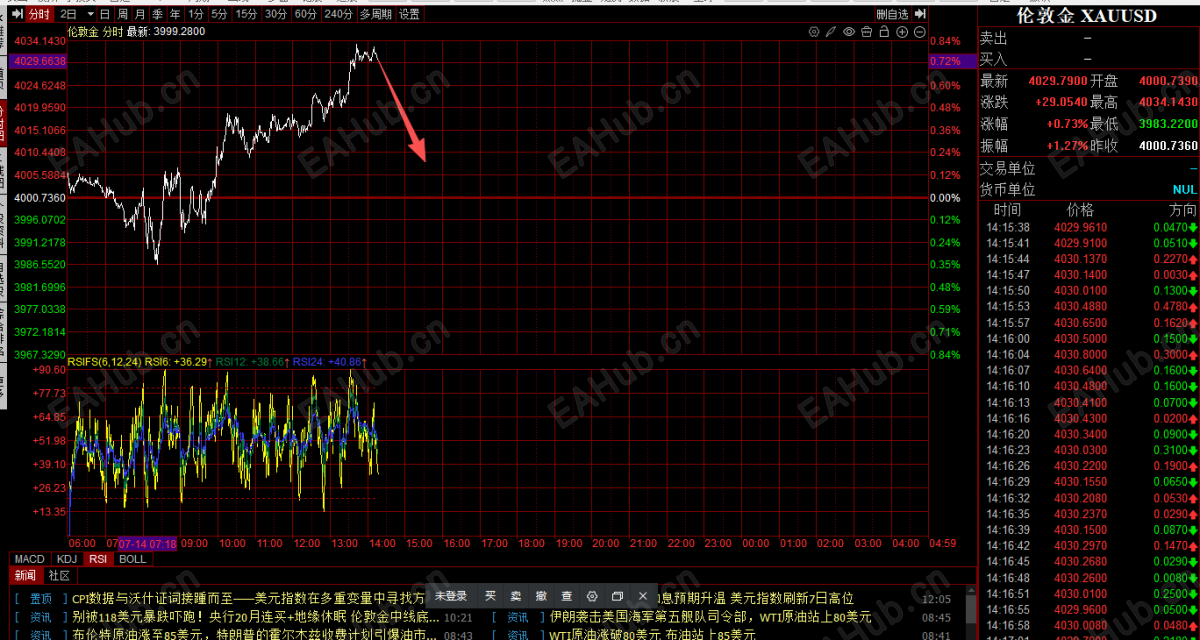Click 查 query in floating bar
The height and width of the screenshot is (640, 1200).
click(x=566, y=596)
